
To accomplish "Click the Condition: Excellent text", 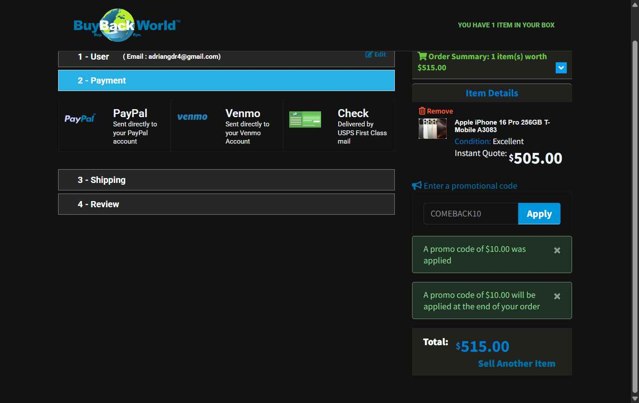I will pos(489,141).
